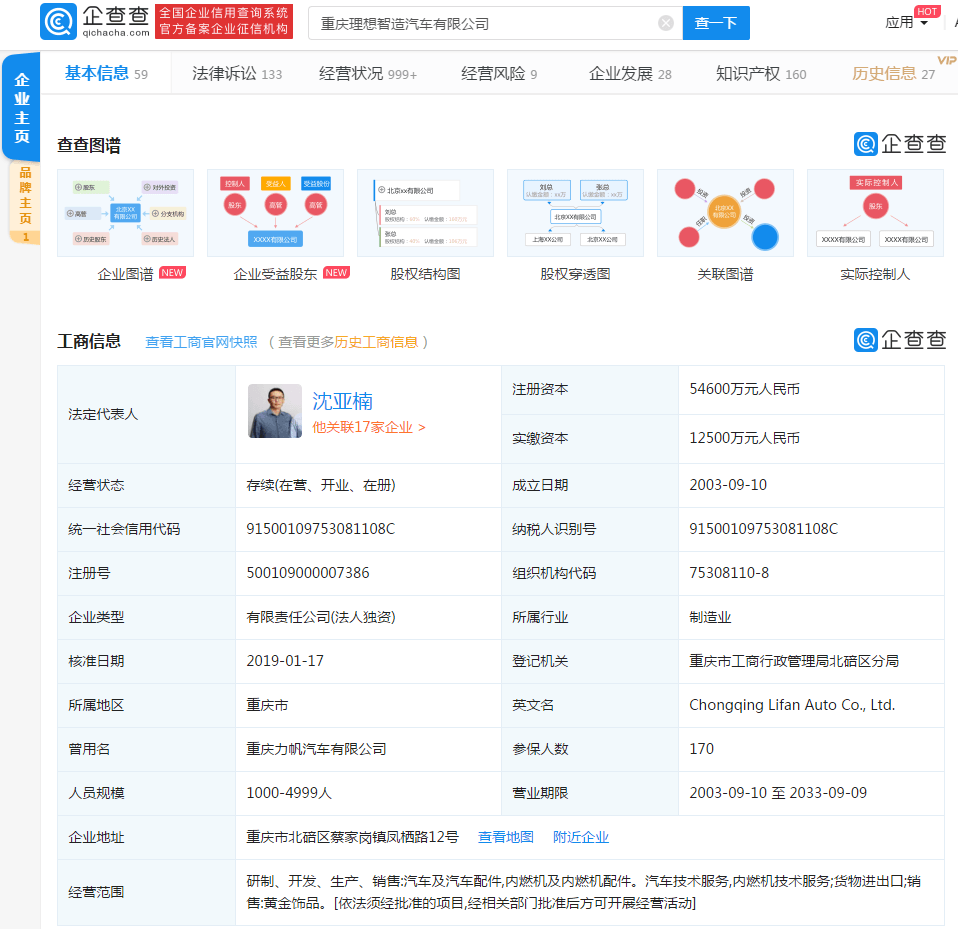Open the 历史工商信息 link
The width and height of the screenshot is (958, 929).
(376, 342)
